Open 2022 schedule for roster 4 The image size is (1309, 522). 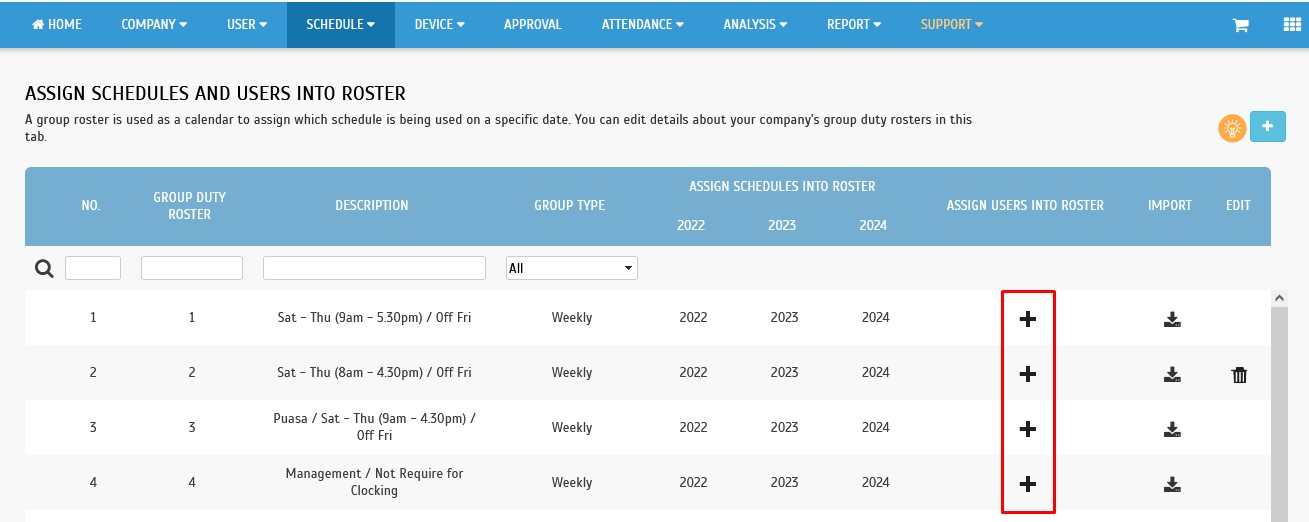(x=692, y=483)
